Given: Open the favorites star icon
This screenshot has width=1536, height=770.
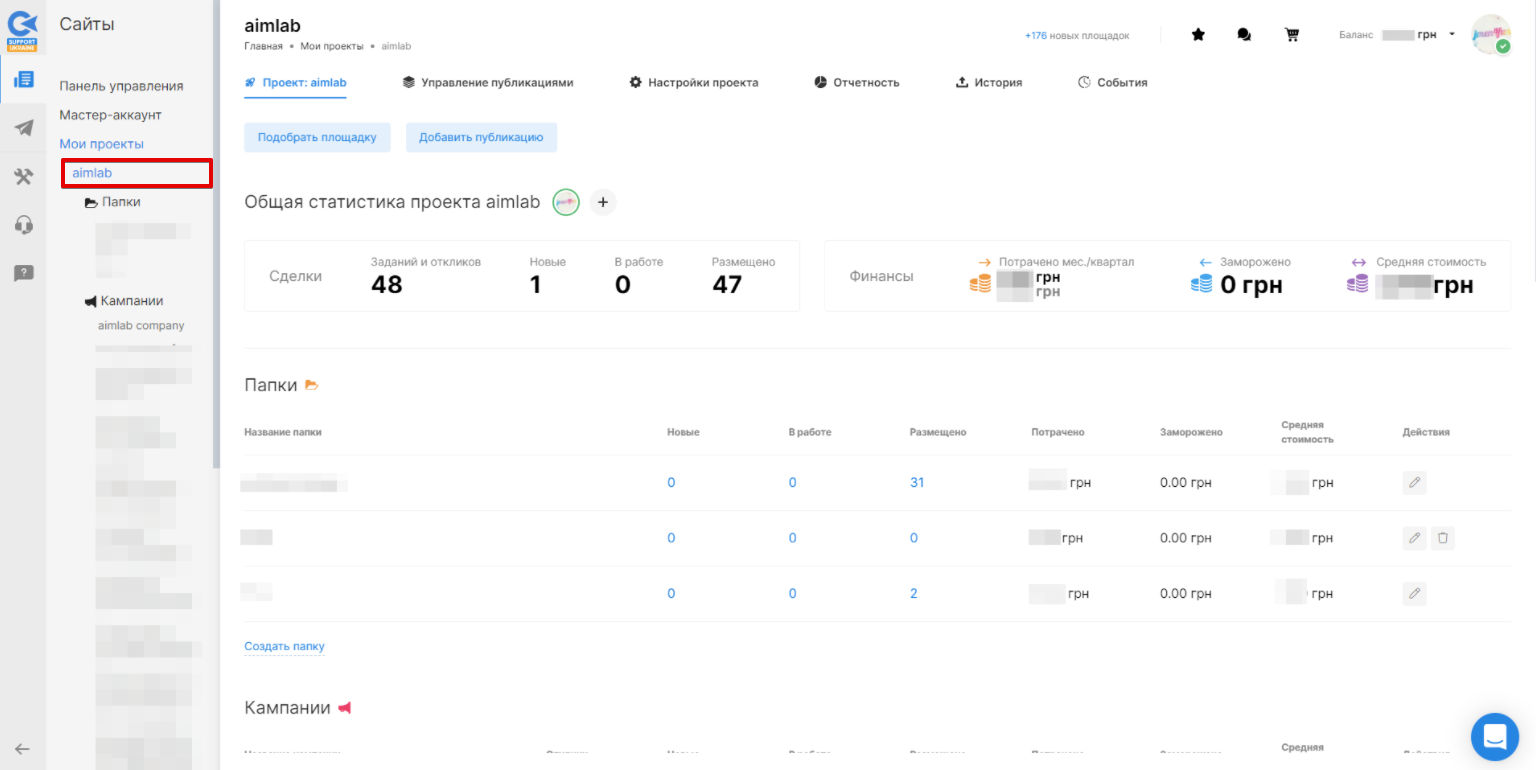Looking at the screenshot, I should point(1198,35).
